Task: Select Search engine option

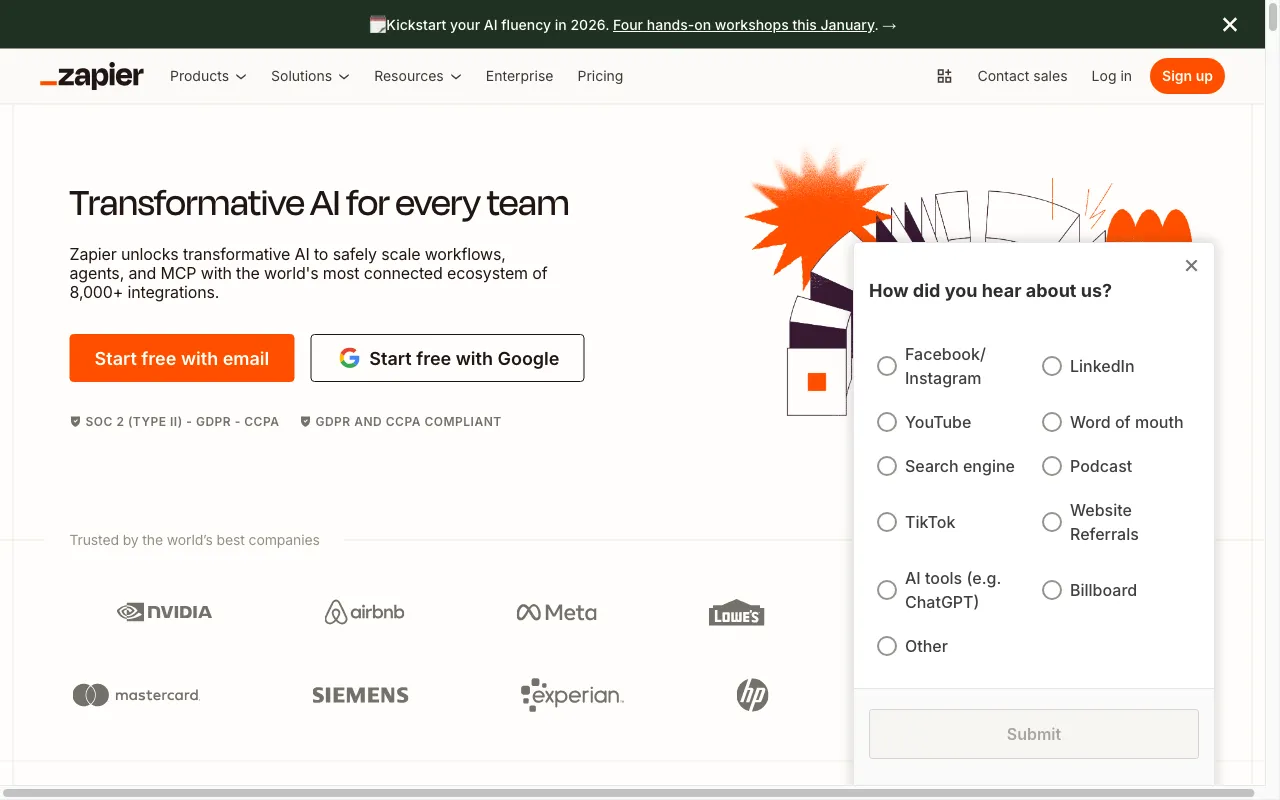Action: tap(887, 466)
